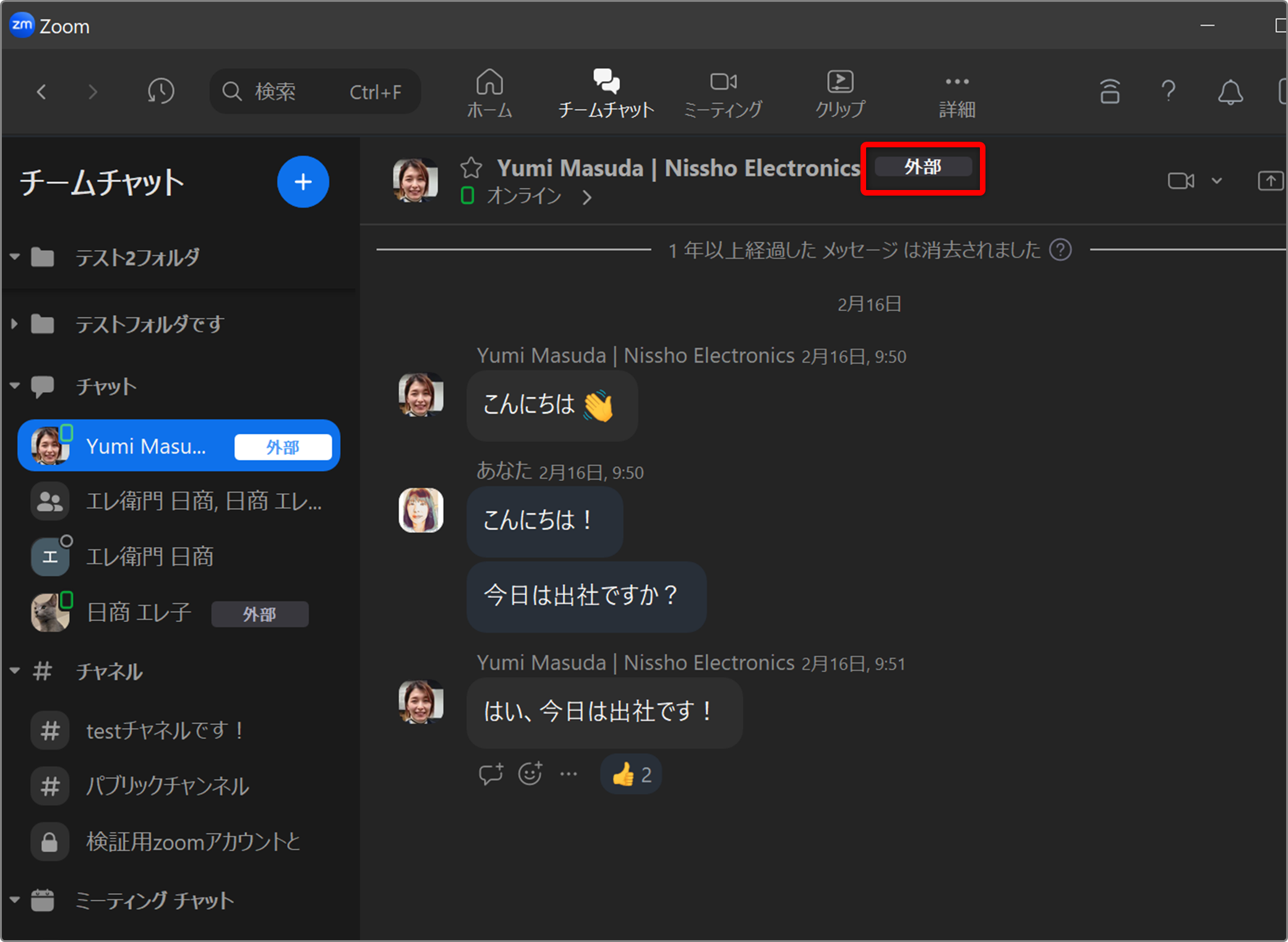Click the help icon beside the deleted-messages notice
This screenshot has width=1288, height=942.
(x=1060, y=250)
